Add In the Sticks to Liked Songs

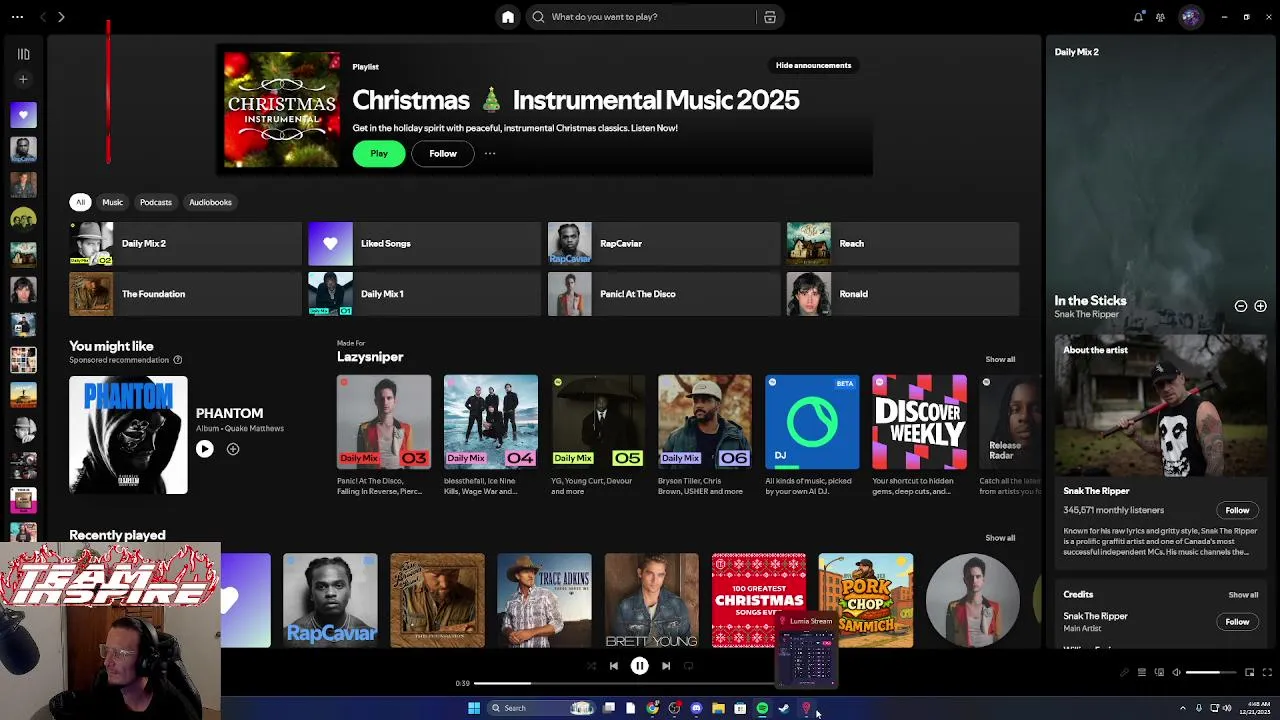(x=1260, y=306)
